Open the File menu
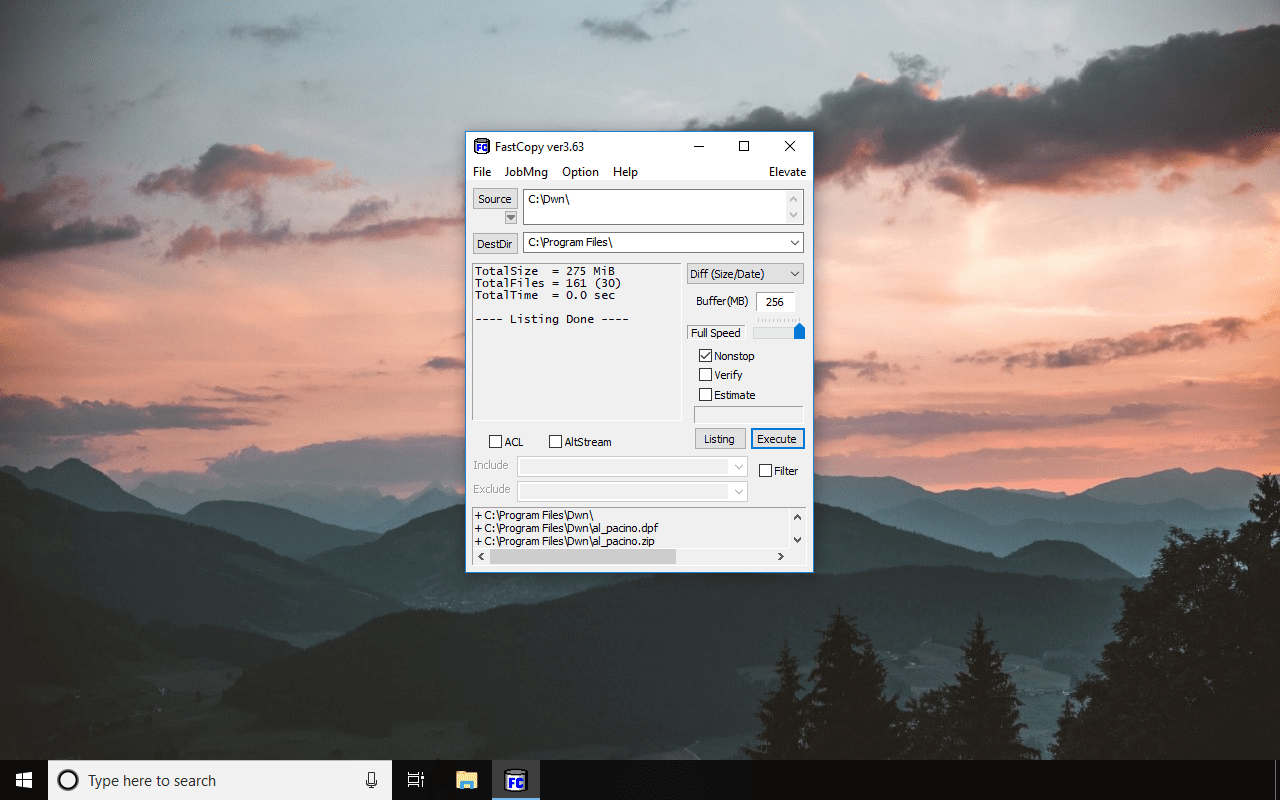The height and width of the screenshot is (800, 1280). coord(482,172)
